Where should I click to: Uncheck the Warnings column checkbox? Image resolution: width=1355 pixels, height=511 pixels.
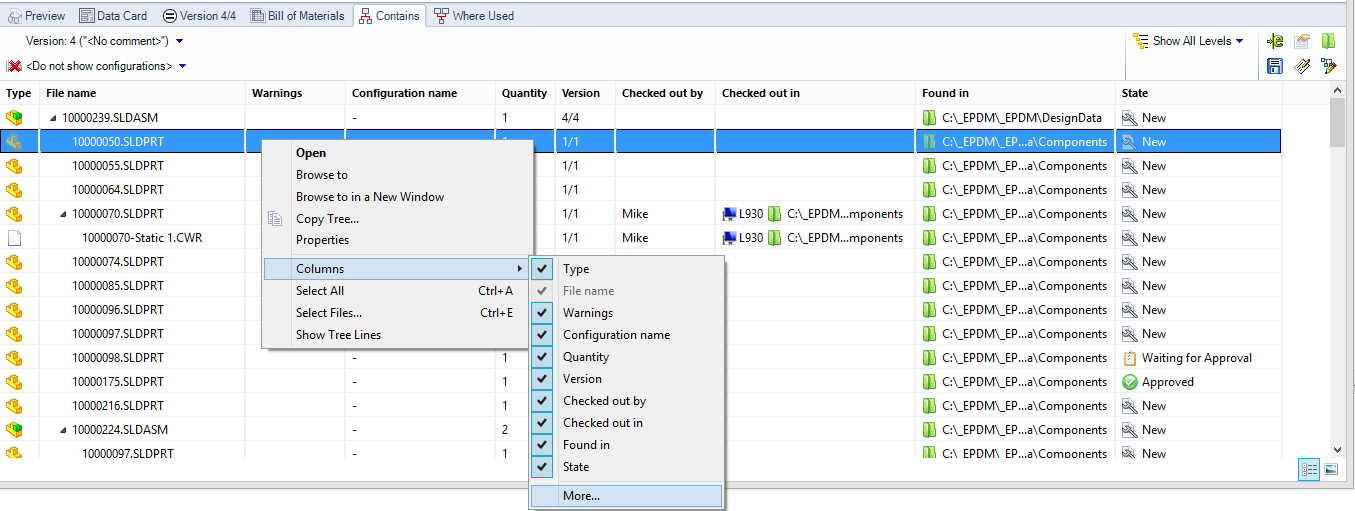click(x=542, y=313)
